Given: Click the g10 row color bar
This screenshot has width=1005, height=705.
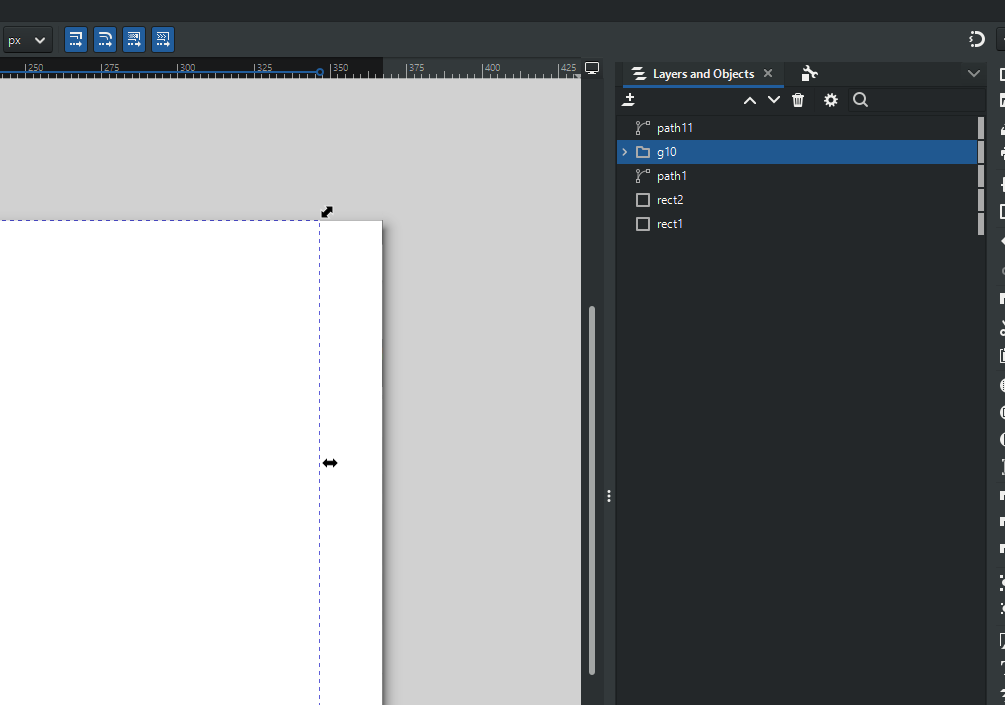Looking at the screenshot, I should pos(981,152).
